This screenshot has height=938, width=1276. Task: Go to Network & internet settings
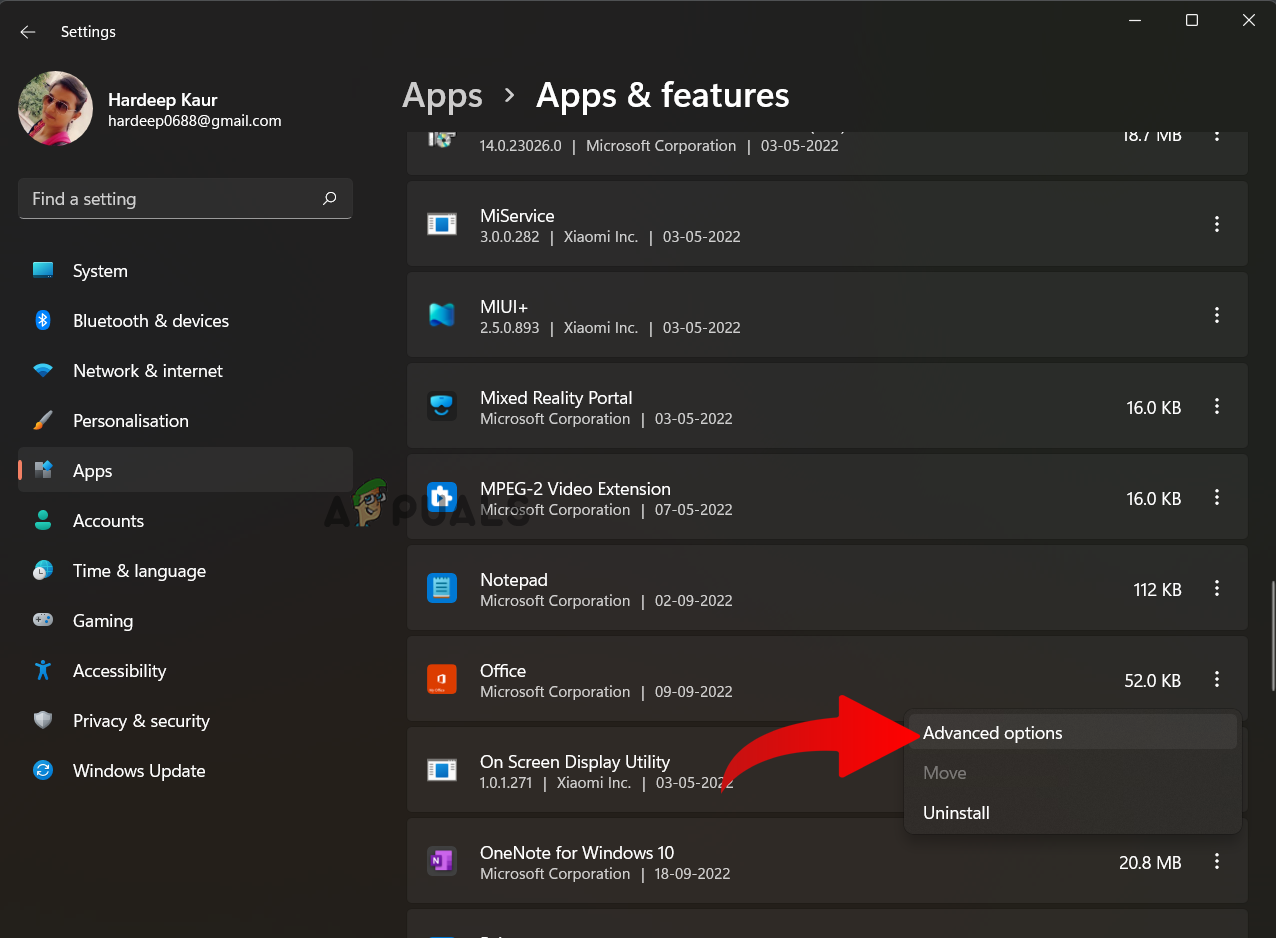point(147,371)
